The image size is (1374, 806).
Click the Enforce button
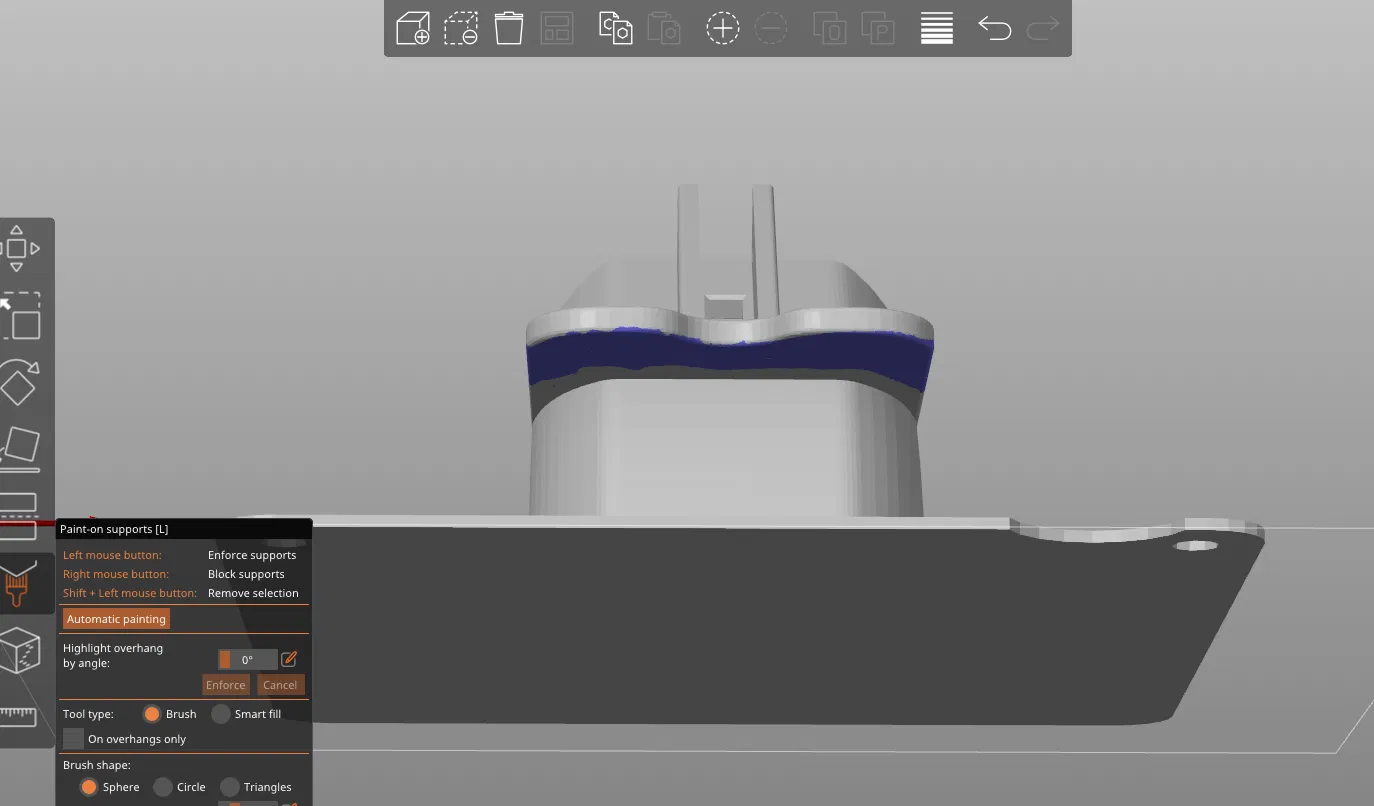(226, 685)
